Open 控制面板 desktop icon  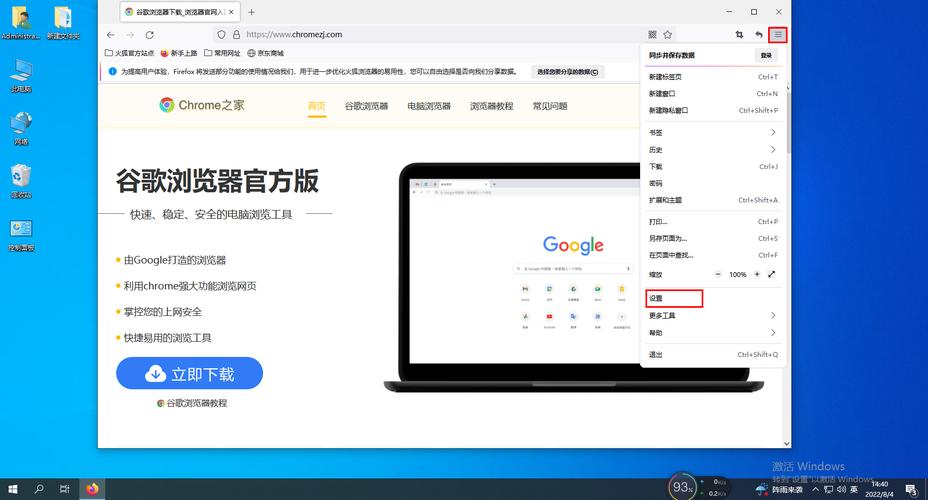coord(21,235)
